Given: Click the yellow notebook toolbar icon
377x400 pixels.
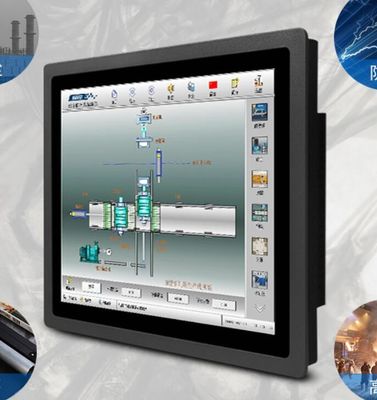Looking at the screenshot, I should click(x=235, y=83).
